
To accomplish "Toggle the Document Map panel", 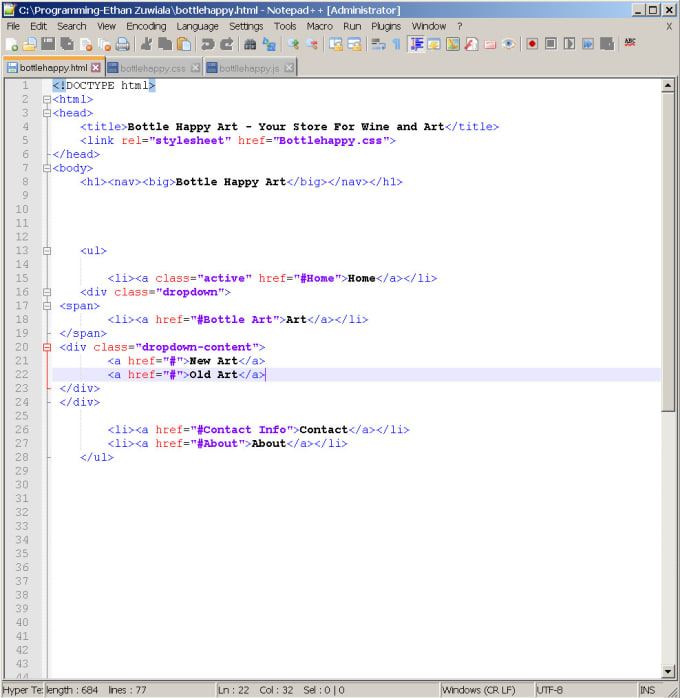I will point(453,44).
